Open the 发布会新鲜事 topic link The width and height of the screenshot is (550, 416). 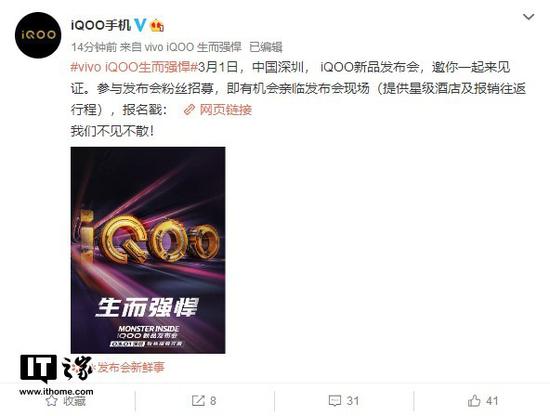tap(130, 367)
